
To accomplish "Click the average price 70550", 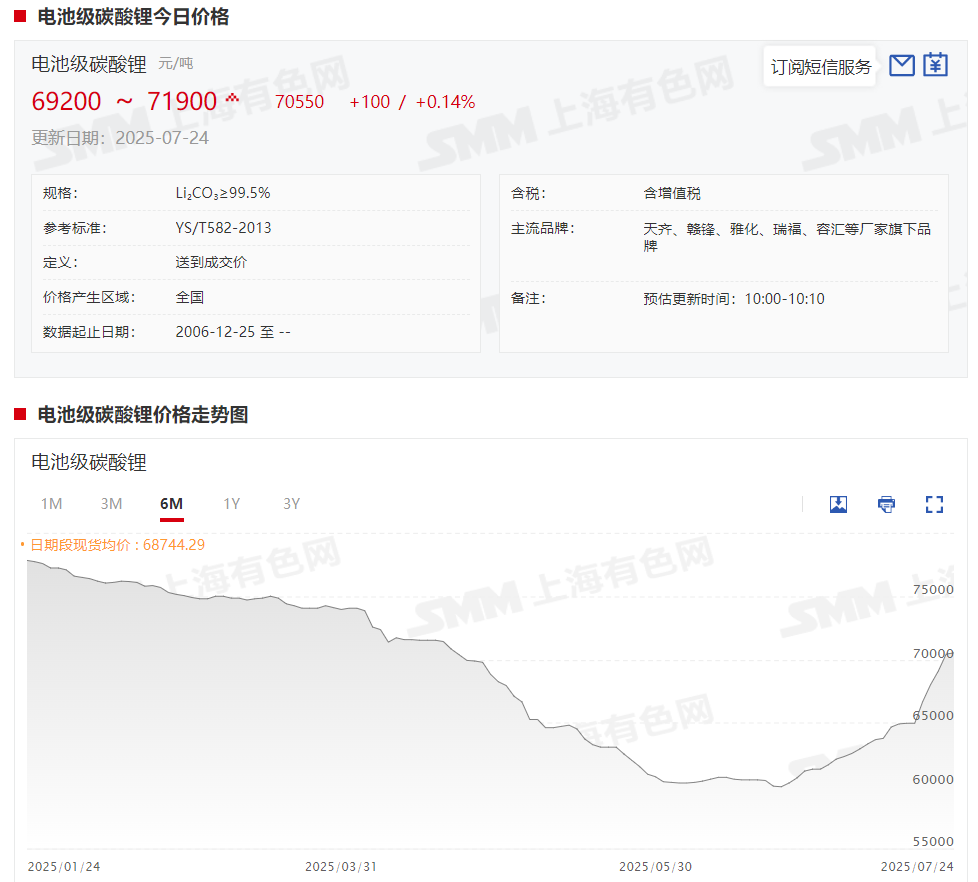I will [299, 102].
